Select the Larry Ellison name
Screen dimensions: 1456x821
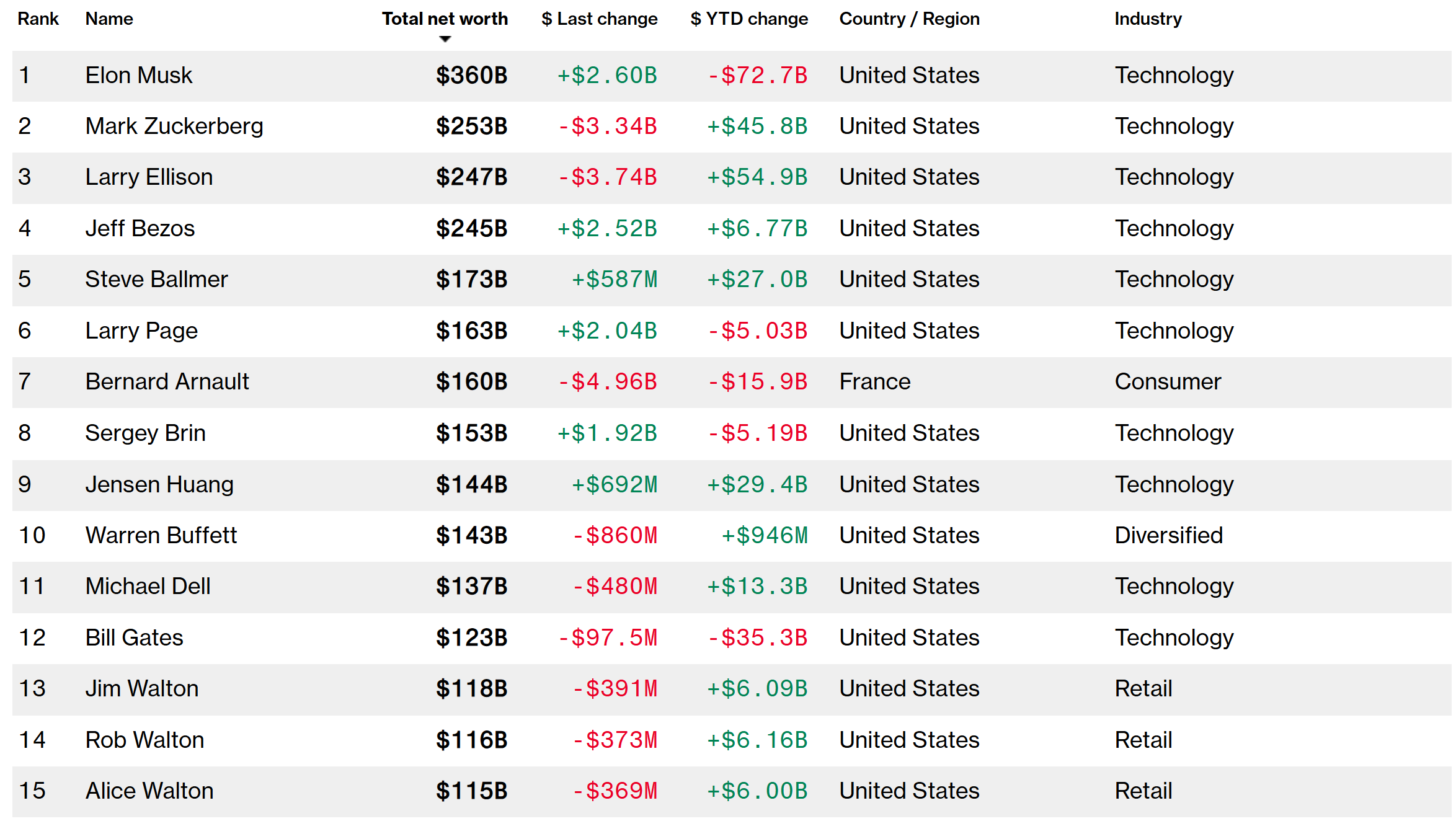click(149, 177)
